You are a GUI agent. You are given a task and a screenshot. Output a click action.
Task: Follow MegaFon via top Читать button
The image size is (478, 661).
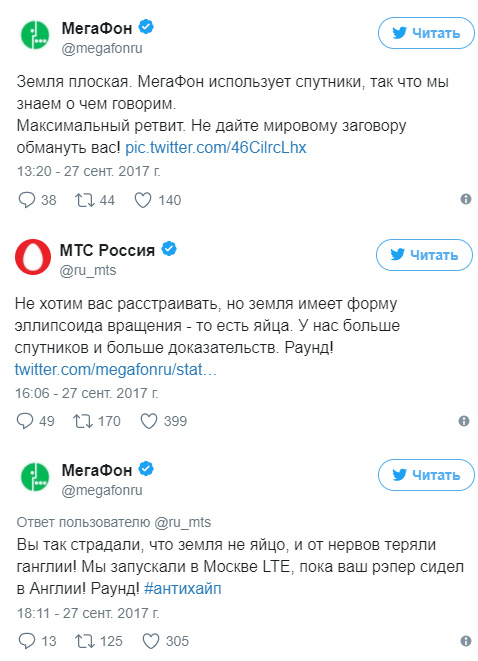pyautogui.click(x=426, y=33)
